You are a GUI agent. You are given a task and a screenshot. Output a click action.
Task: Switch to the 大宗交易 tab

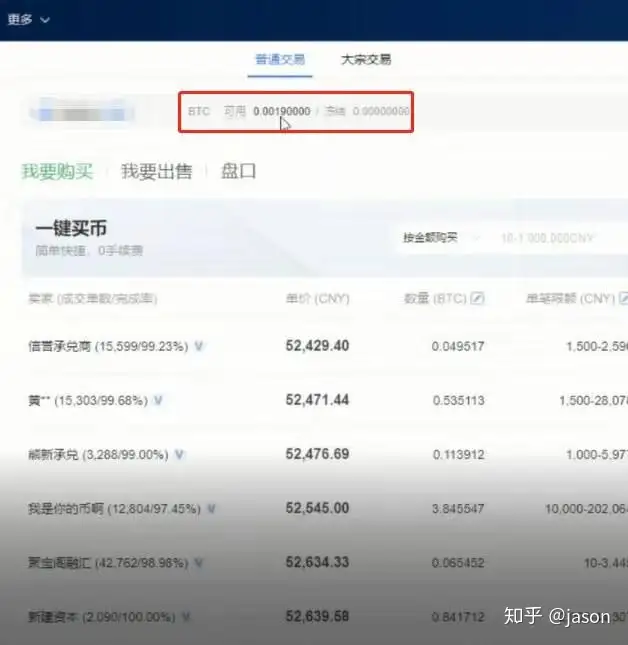[366, 60]
